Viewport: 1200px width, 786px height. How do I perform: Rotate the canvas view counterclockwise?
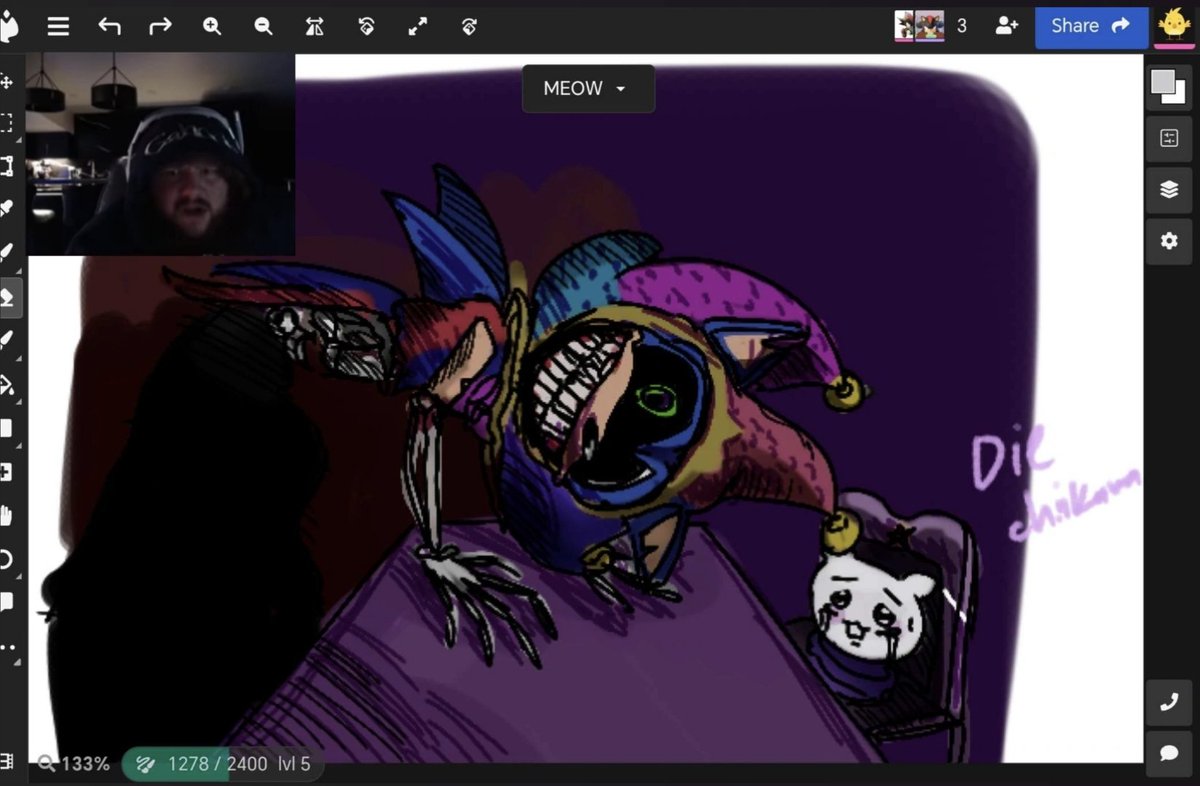click(x=366, y=27)
